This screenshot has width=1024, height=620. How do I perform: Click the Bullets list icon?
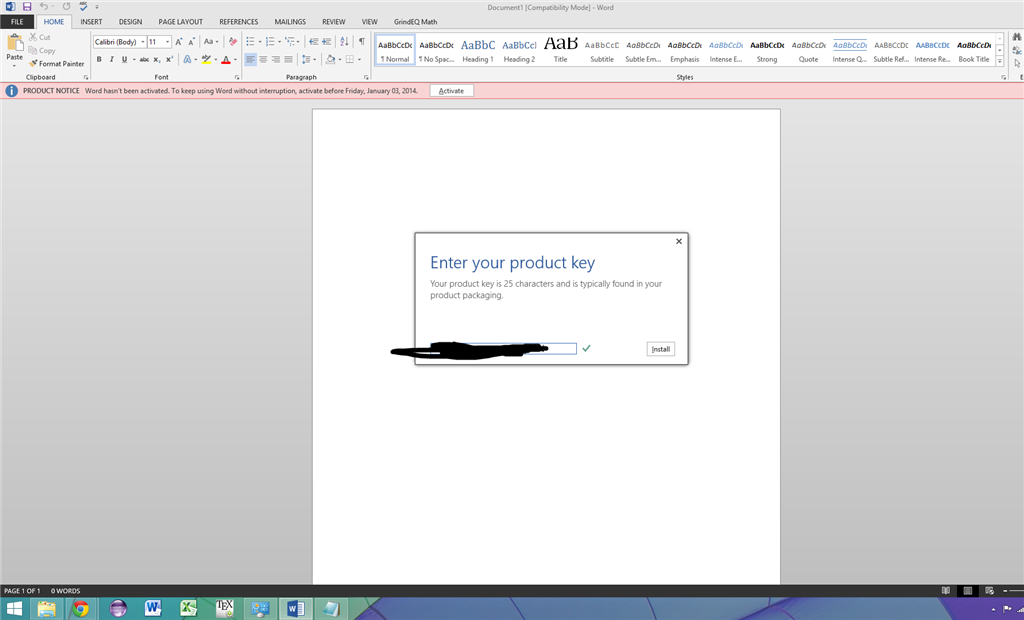250,42
